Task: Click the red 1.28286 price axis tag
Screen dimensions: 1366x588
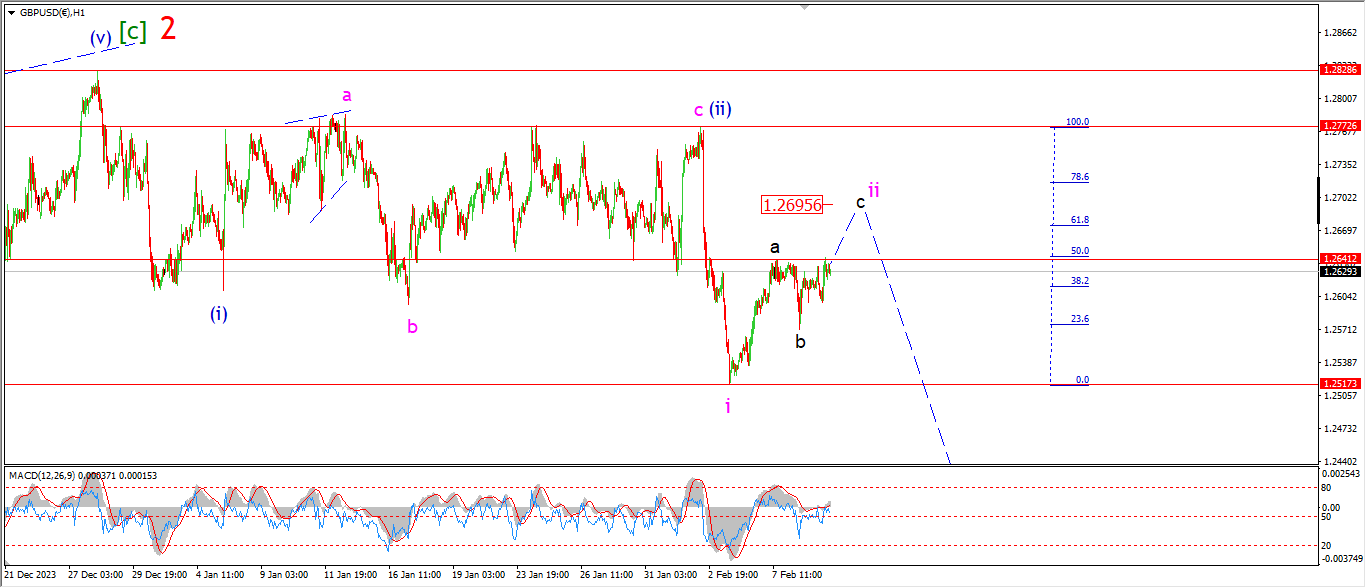Action: coord(1340,70)
